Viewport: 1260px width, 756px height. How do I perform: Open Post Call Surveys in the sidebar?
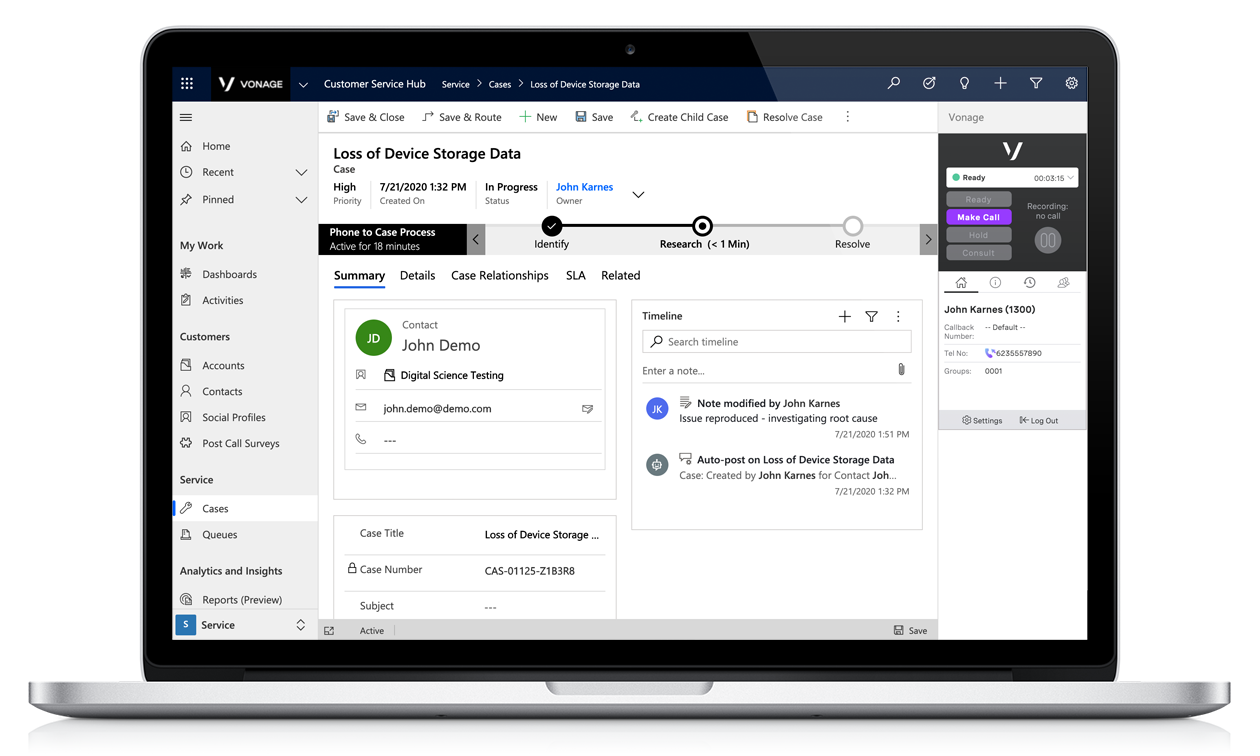(240, 444)
